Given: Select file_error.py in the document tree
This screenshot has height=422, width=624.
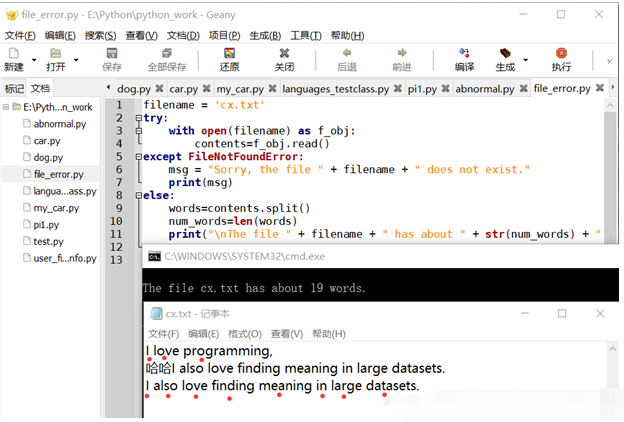Looking at the screenshot, I should click(58, 174).
